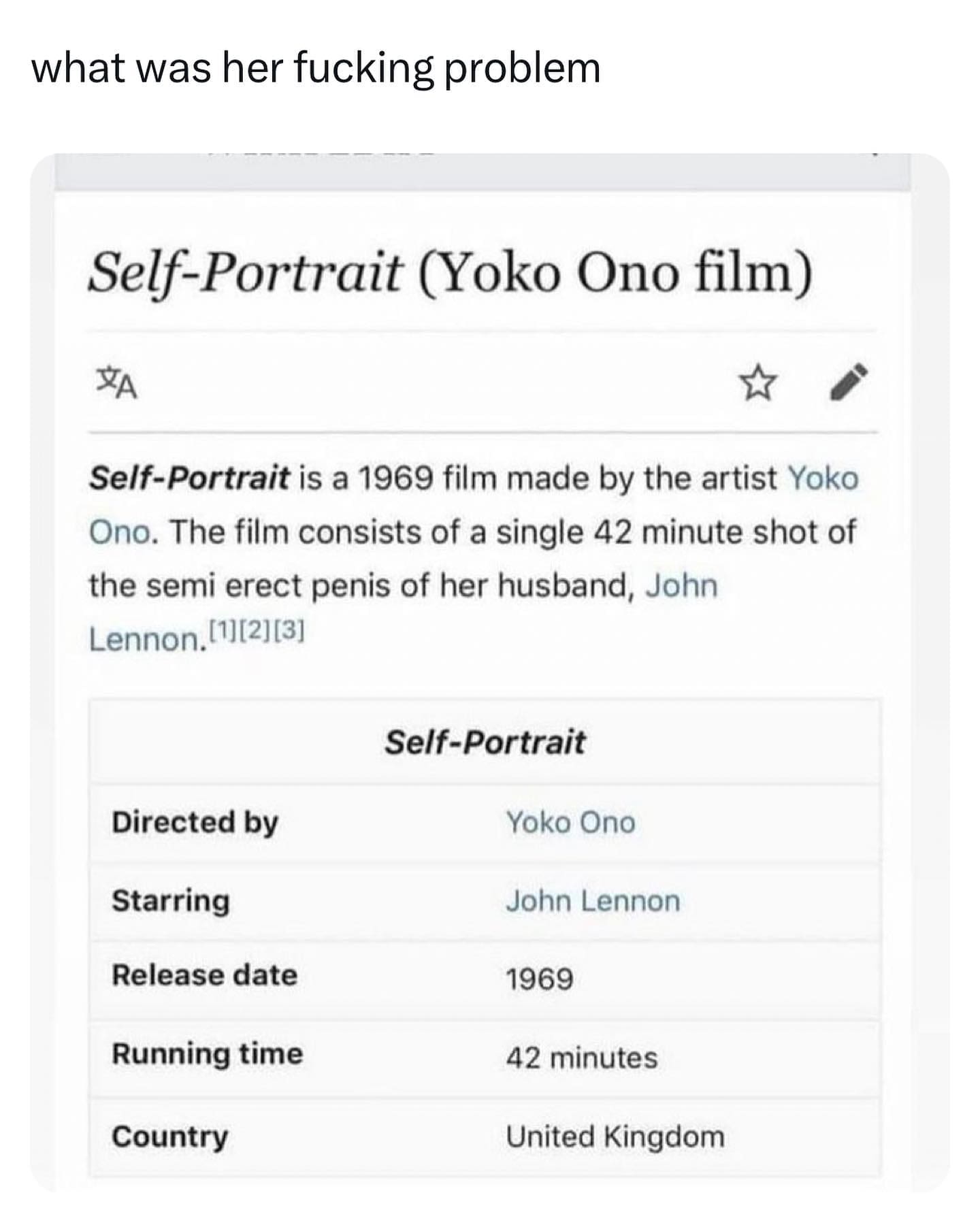This screenshot has width=980, height=1225.
Task: Click the Self-Portrait (Yoko Ono film) page title
Action: [450, 272]
